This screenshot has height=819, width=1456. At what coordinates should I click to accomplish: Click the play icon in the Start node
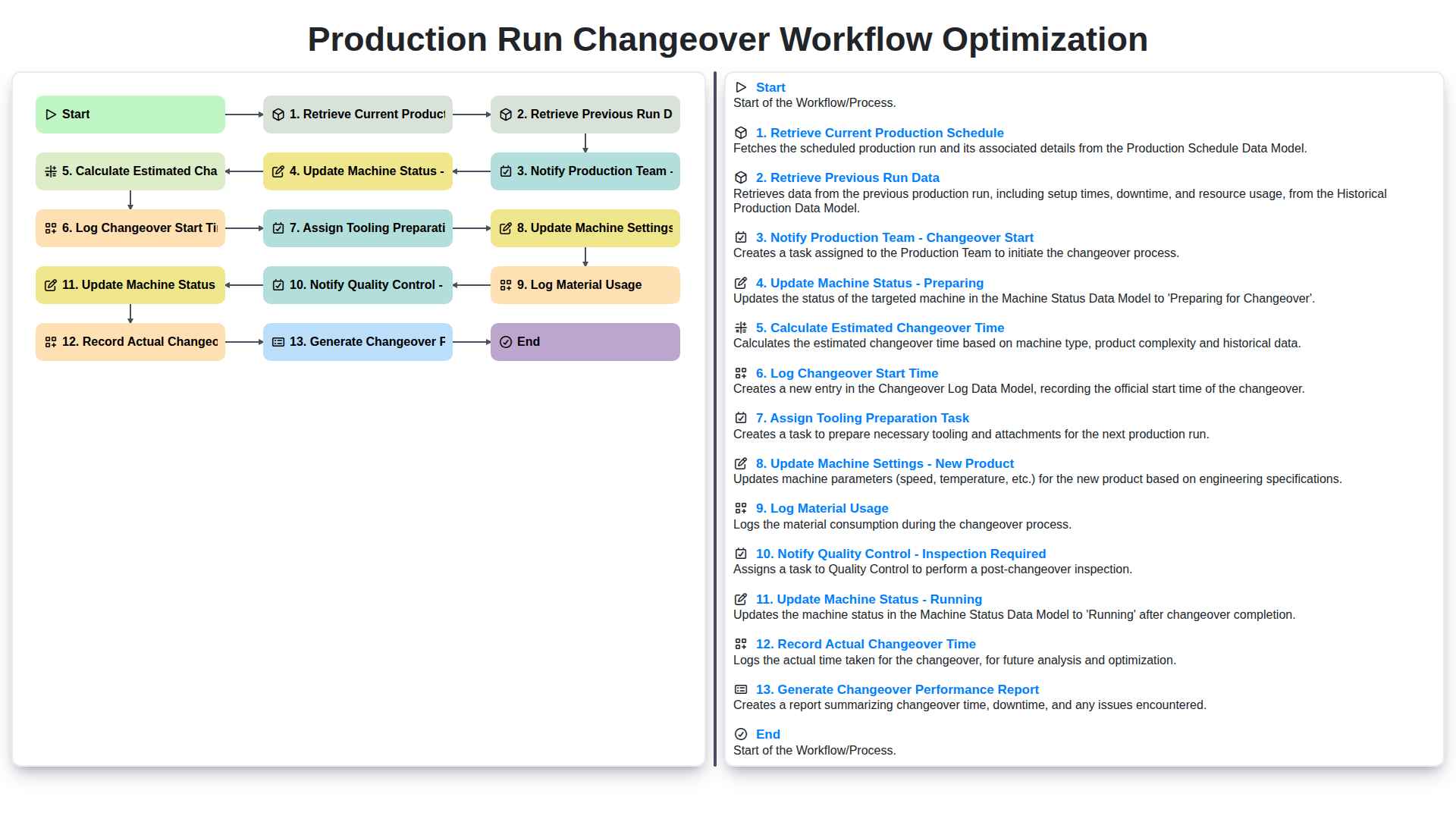pos(52,114)
